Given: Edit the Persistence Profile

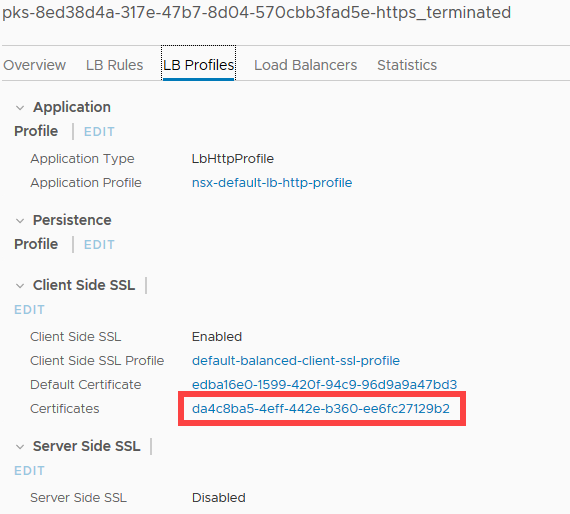Looking at the screenshot, I should (99, 245).
